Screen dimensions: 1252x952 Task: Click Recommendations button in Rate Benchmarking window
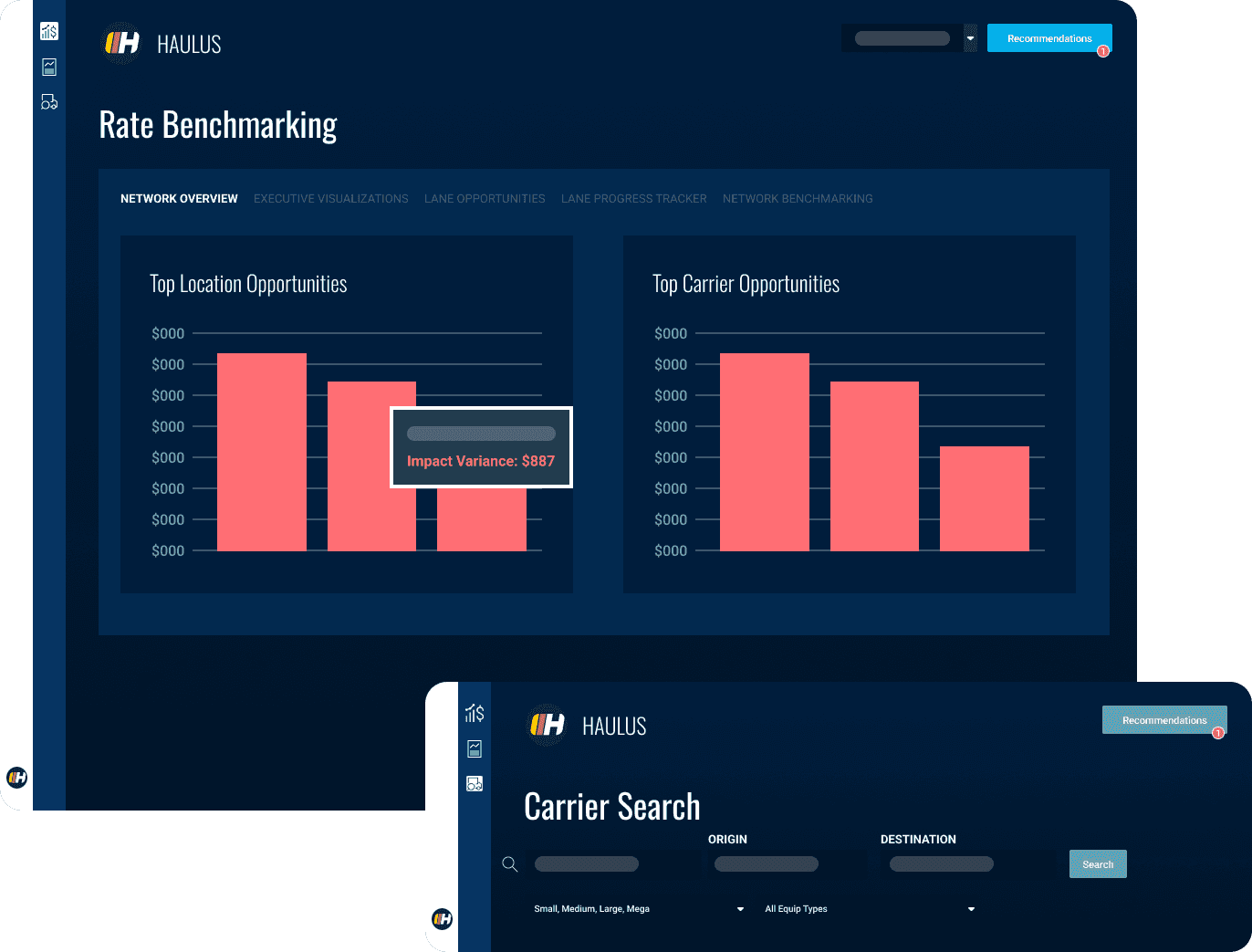click(x=1049, y=38)
